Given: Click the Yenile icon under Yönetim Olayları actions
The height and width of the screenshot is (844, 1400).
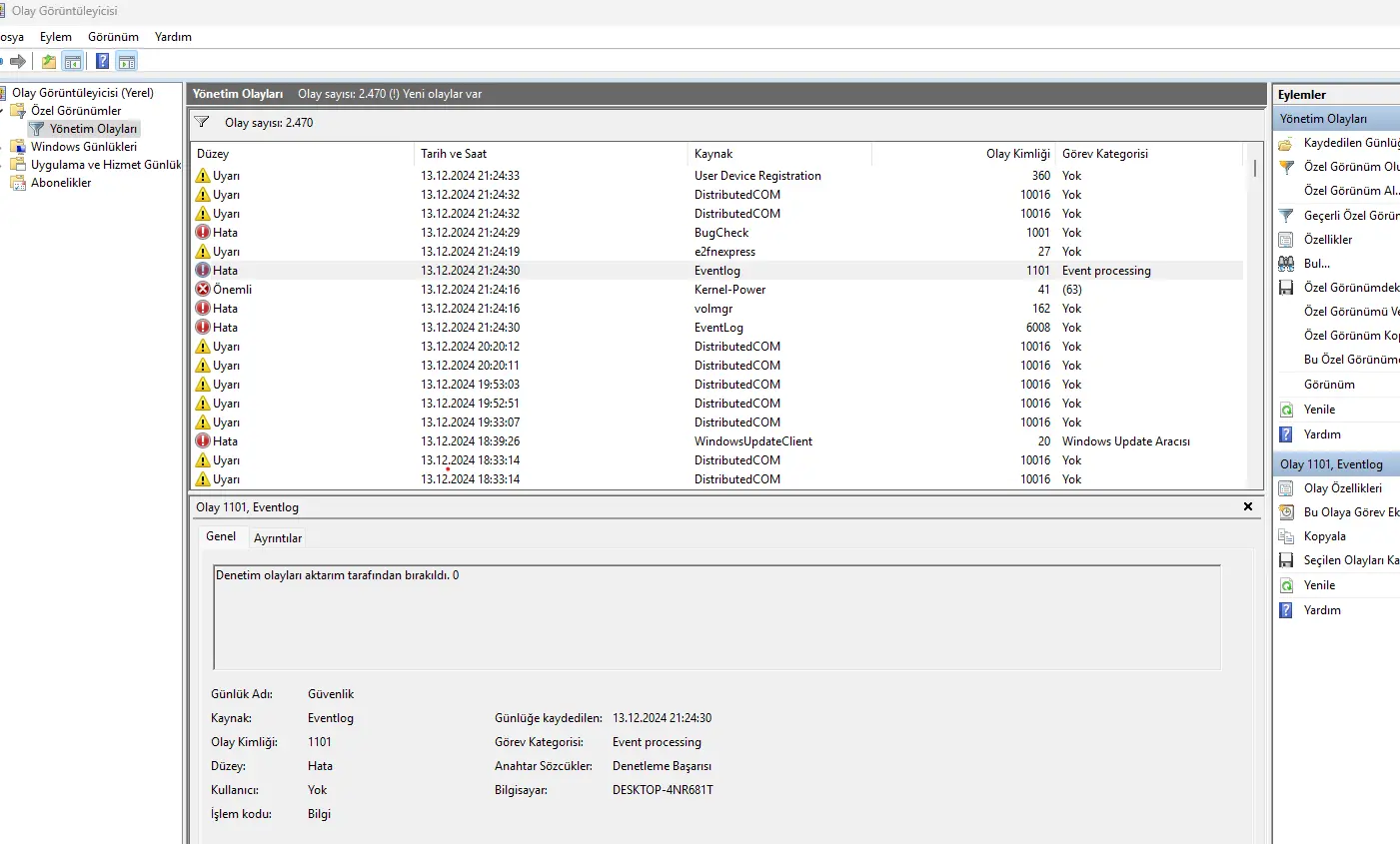Looking at the screenshot, I should coord(1286,410).
